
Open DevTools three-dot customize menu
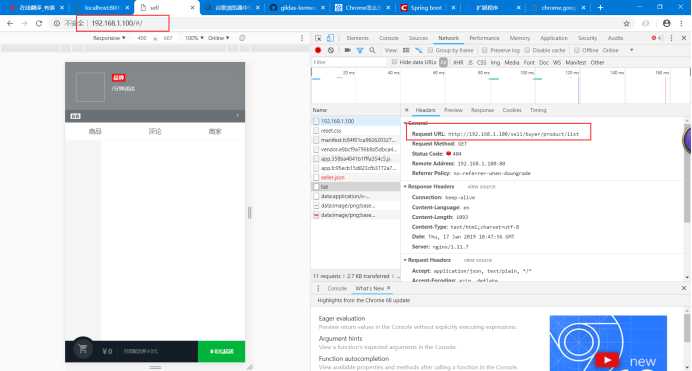pyautogui.click(x=671, y=38)
